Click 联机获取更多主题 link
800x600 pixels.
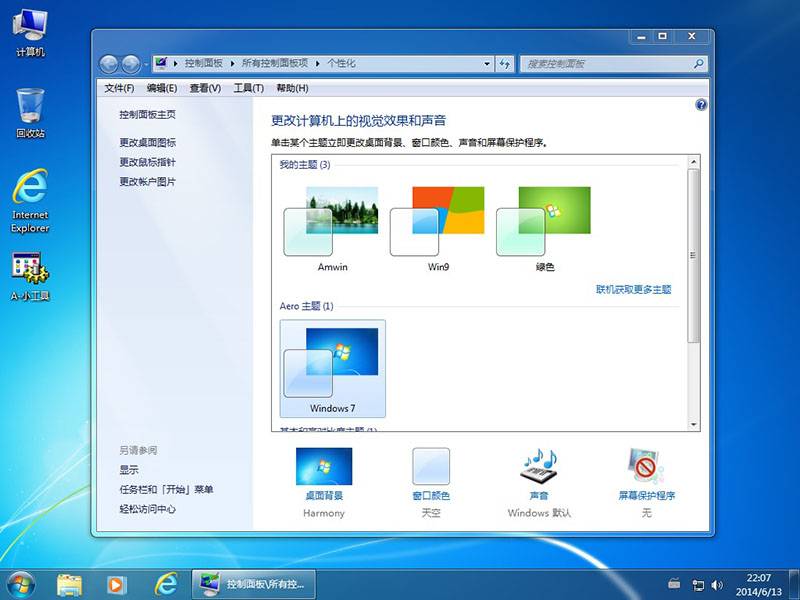tap(633, 289)
